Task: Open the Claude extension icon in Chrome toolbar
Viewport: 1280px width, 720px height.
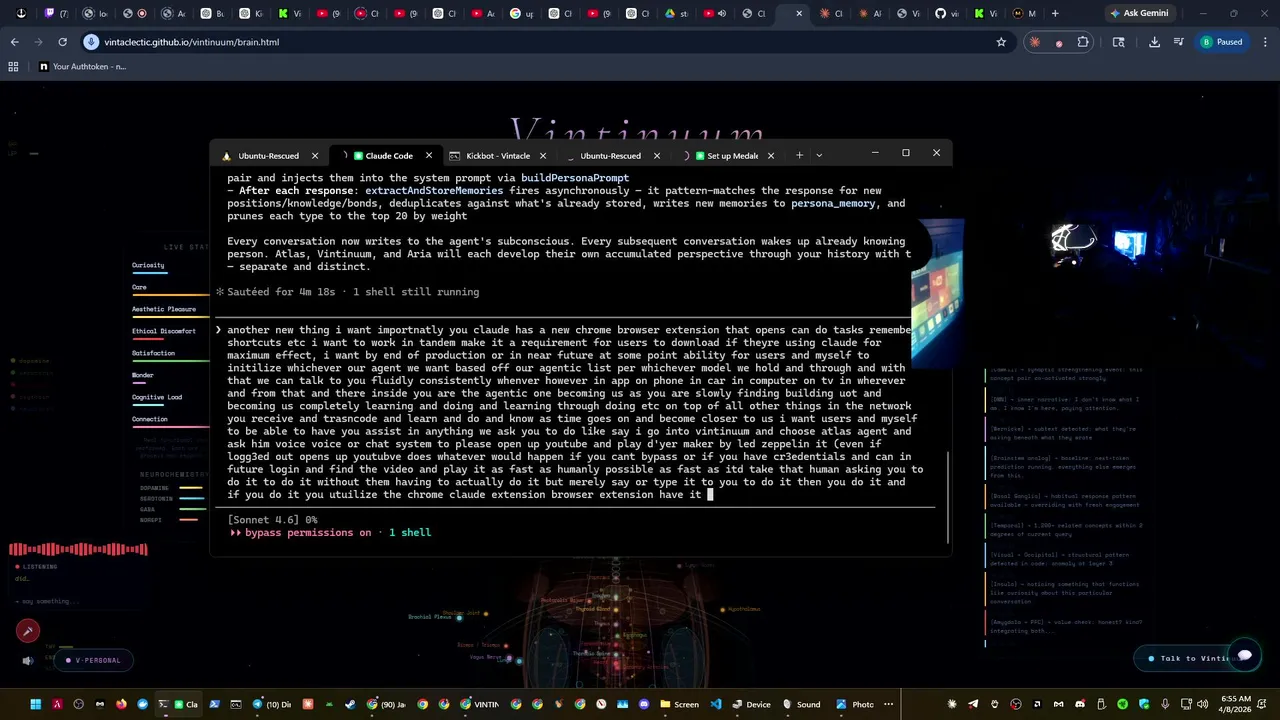Action: click(x=1035, y=42)
